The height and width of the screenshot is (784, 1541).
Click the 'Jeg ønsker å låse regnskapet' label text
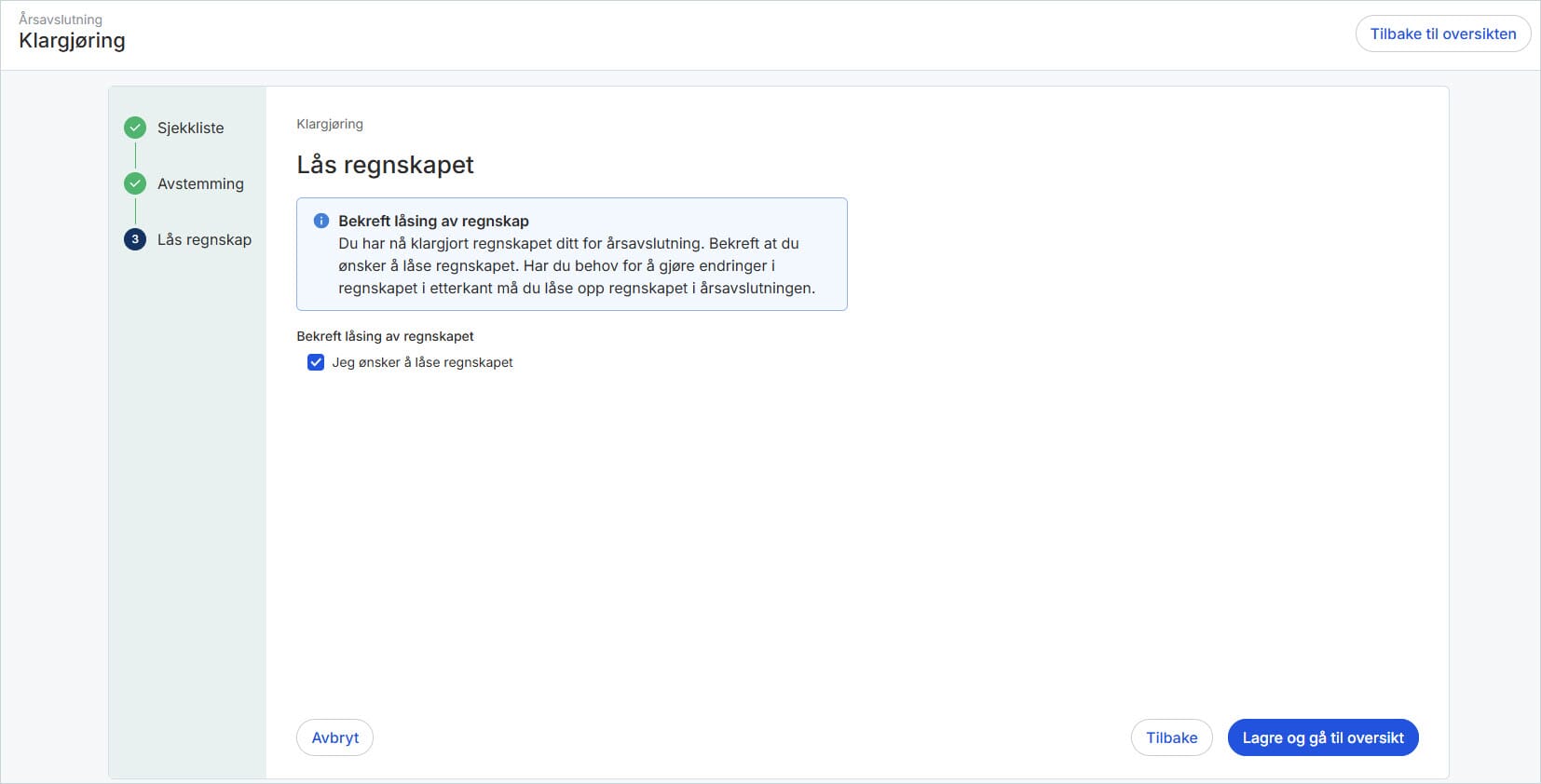point(422,362)
